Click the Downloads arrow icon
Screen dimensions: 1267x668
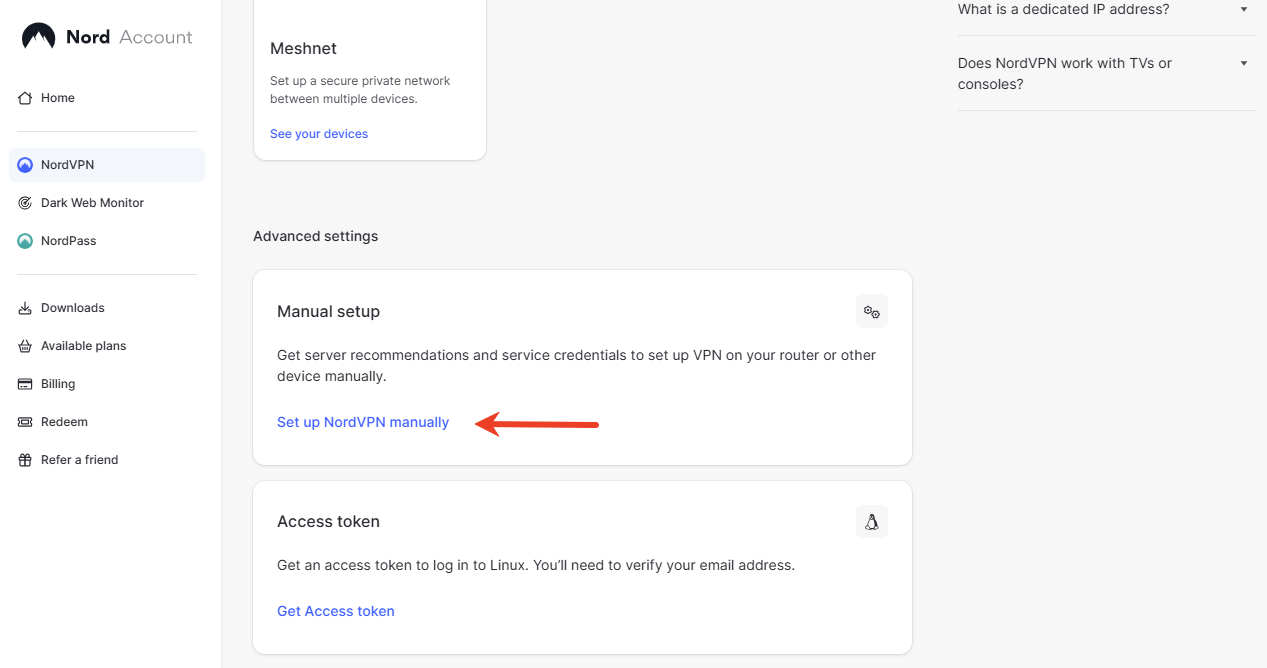pos(25,308)
